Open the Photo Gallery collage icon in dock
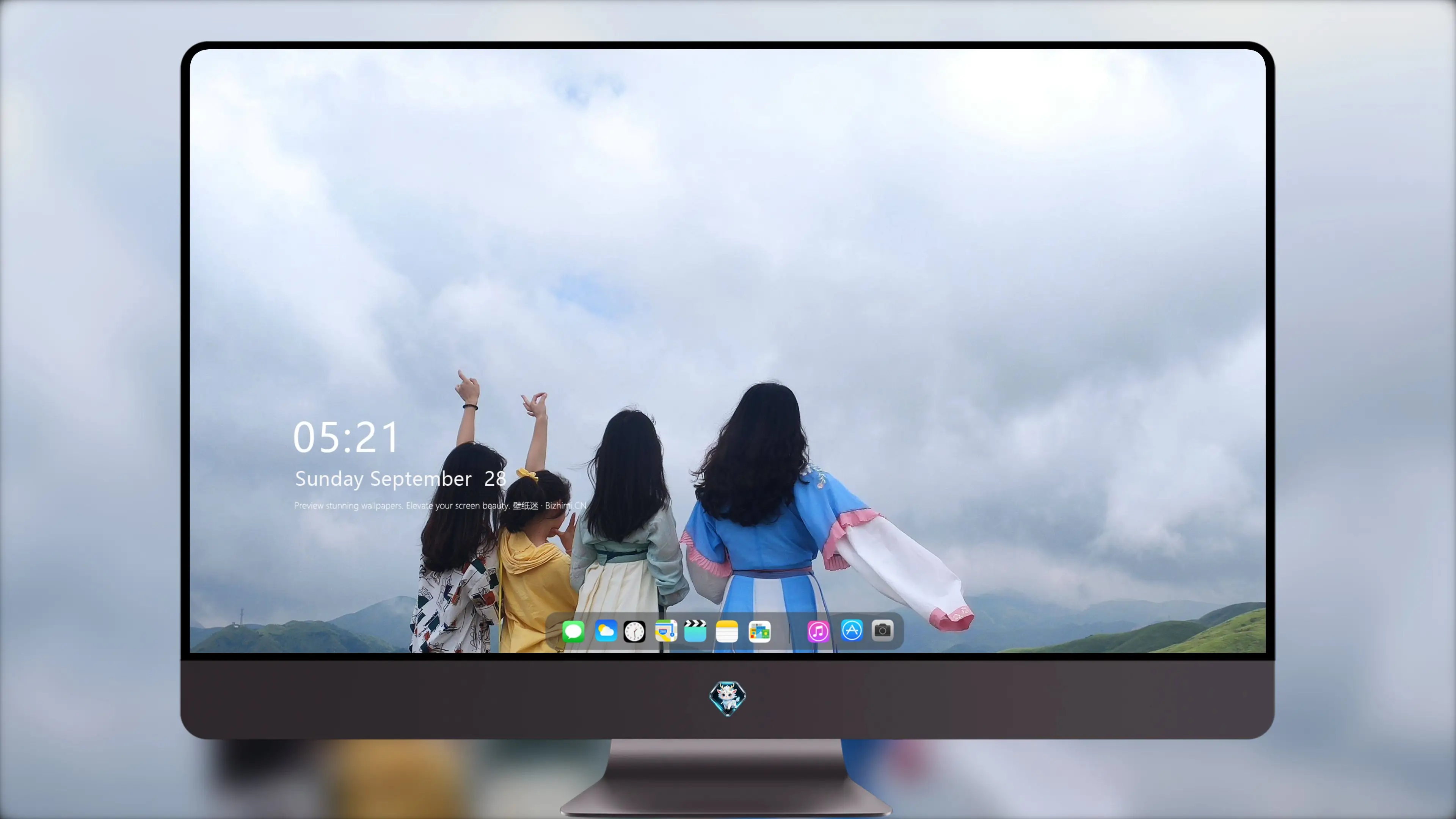Viewport: 1456px width, 819px height. point(759,631)
